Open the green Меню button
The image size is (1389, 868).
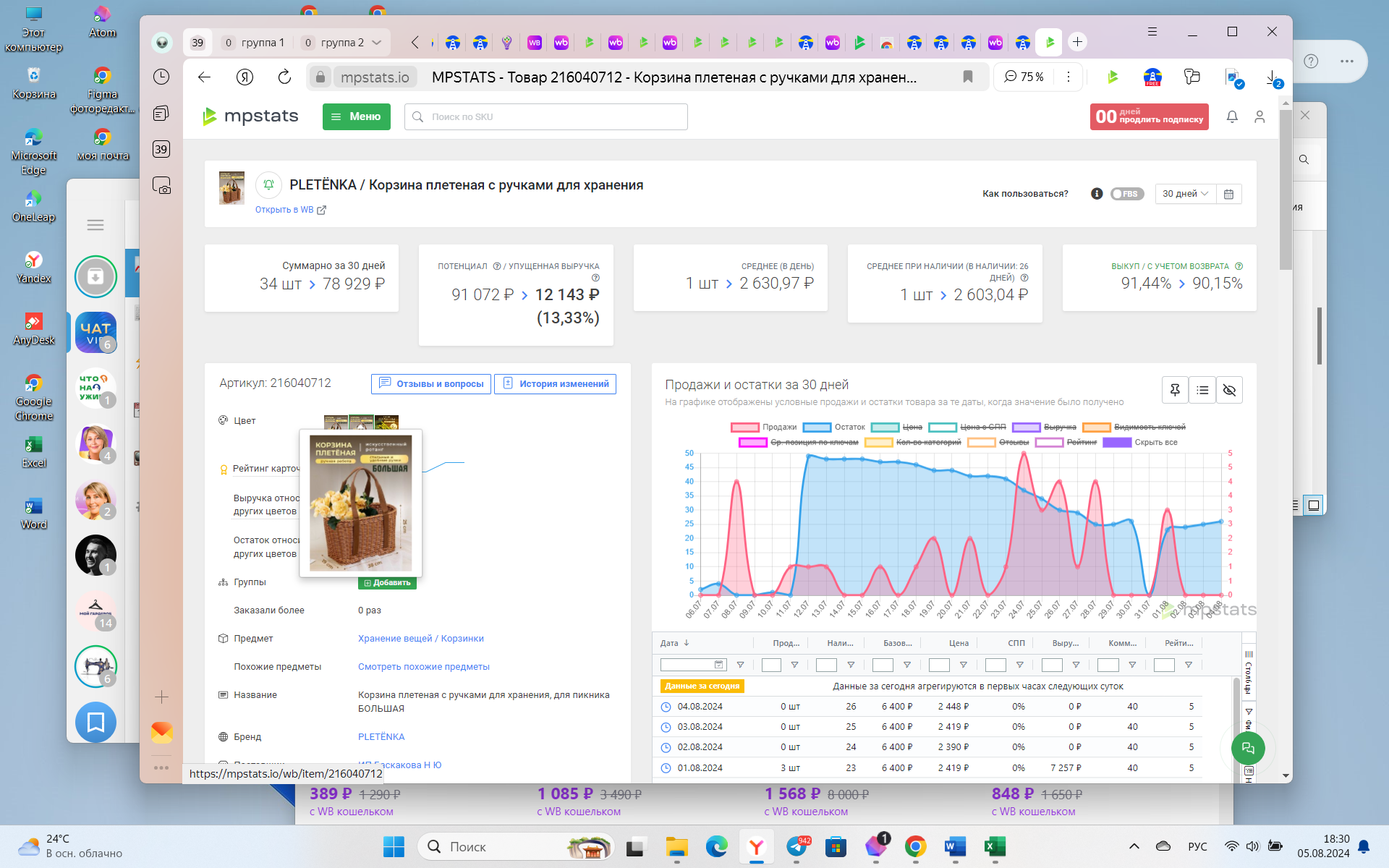pos(356,116)
